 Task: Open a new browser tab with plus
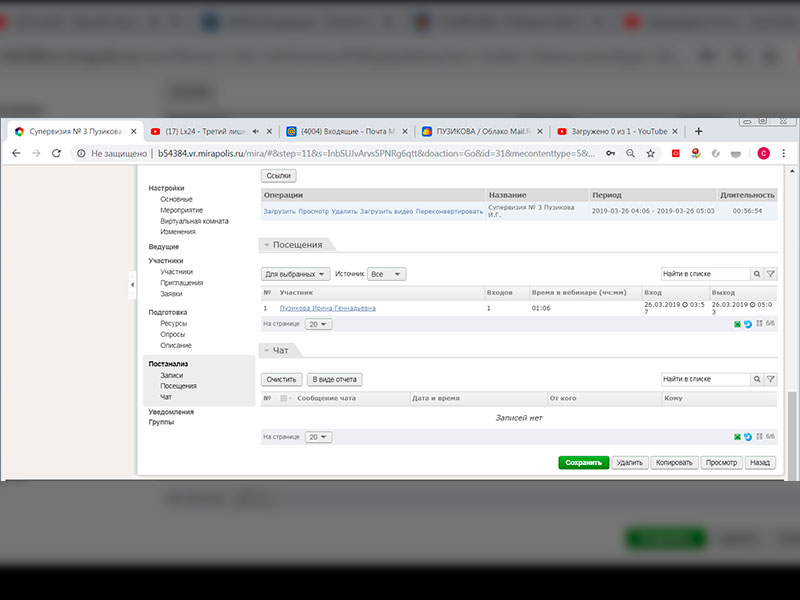pyautogui.click(x=698, y=131)
